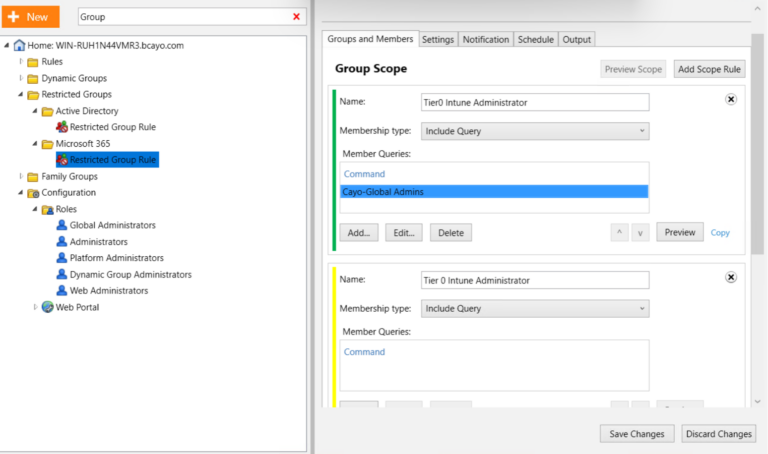768x454 pixels.
Task: Click the Microsoft 365 Restricted Group Rule icon
Action: click(x=62, y=160)
